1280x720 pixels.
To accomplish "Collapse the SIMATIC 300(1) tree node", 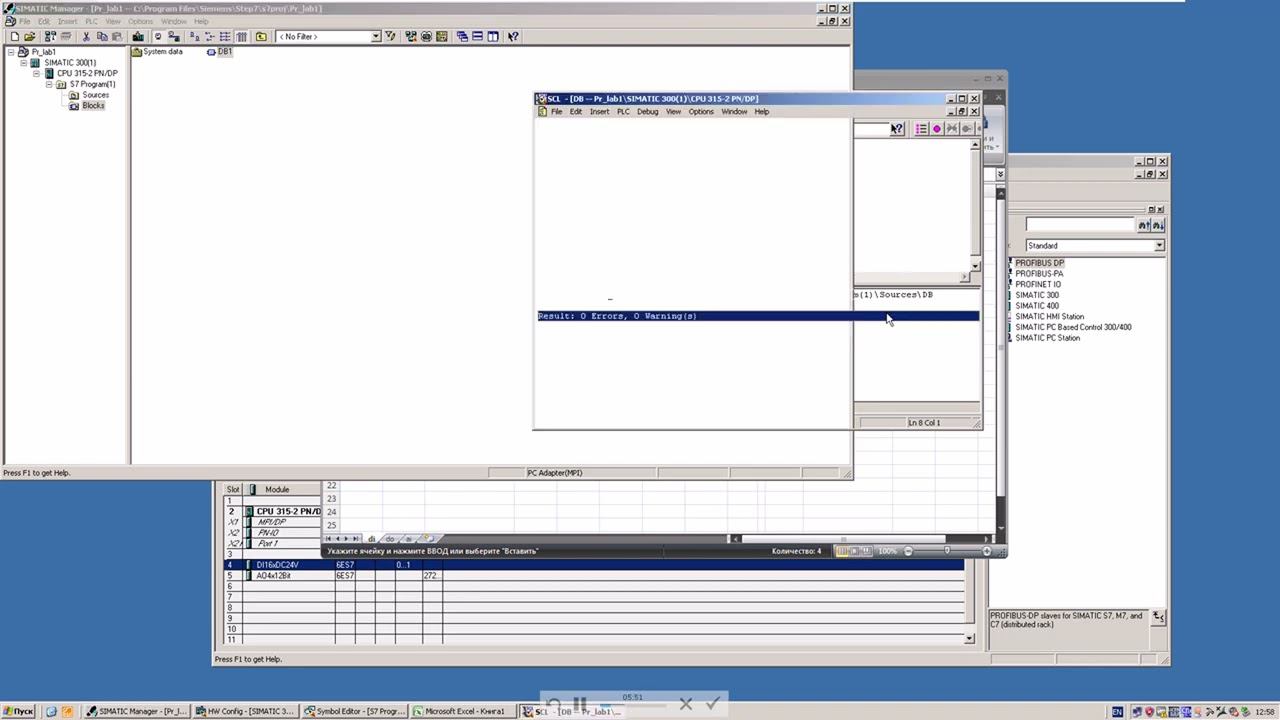I will [x=24, y=62].
